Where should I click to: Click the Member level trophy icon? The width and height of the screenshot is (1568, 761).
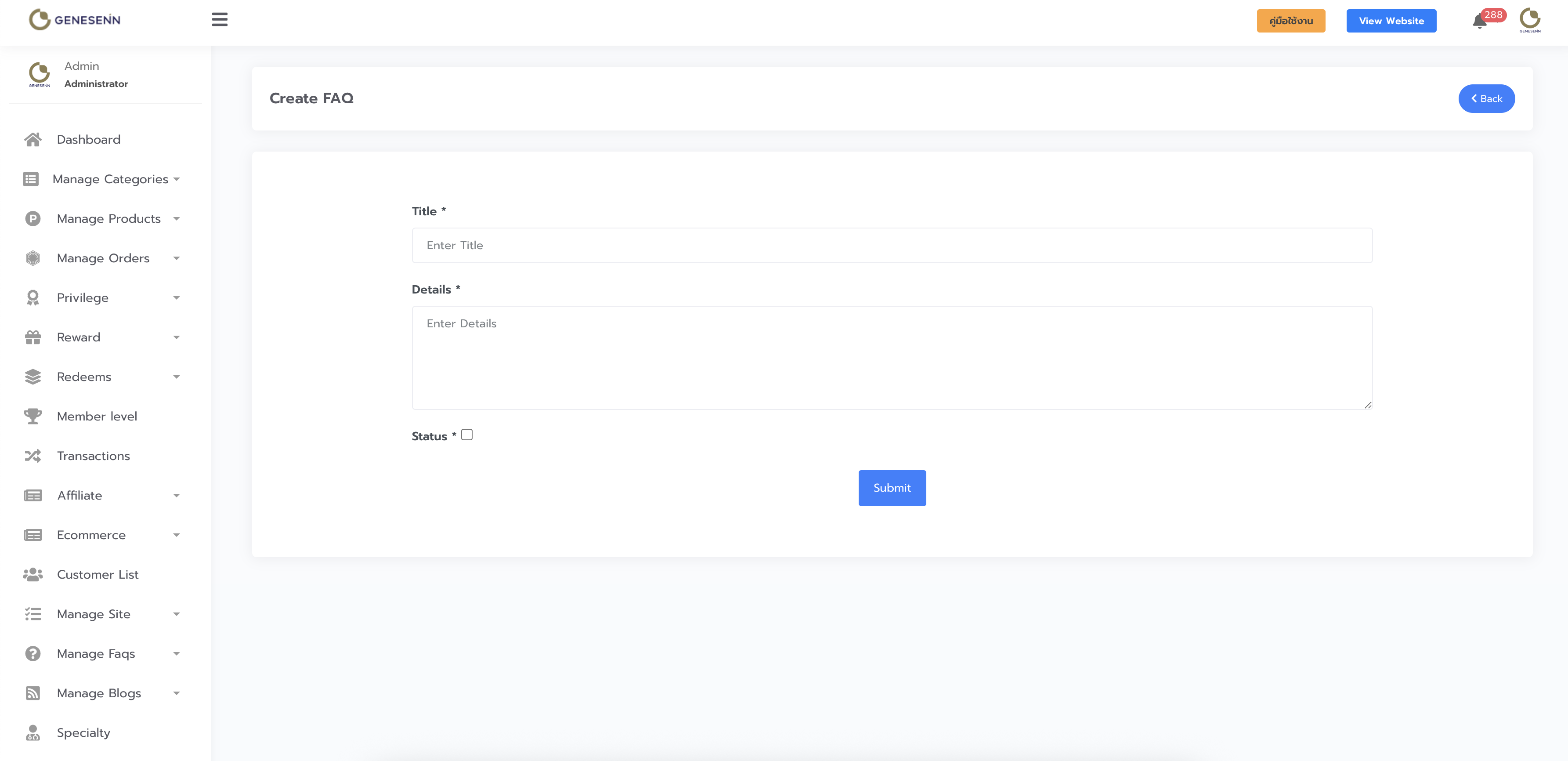coord(33,417)
